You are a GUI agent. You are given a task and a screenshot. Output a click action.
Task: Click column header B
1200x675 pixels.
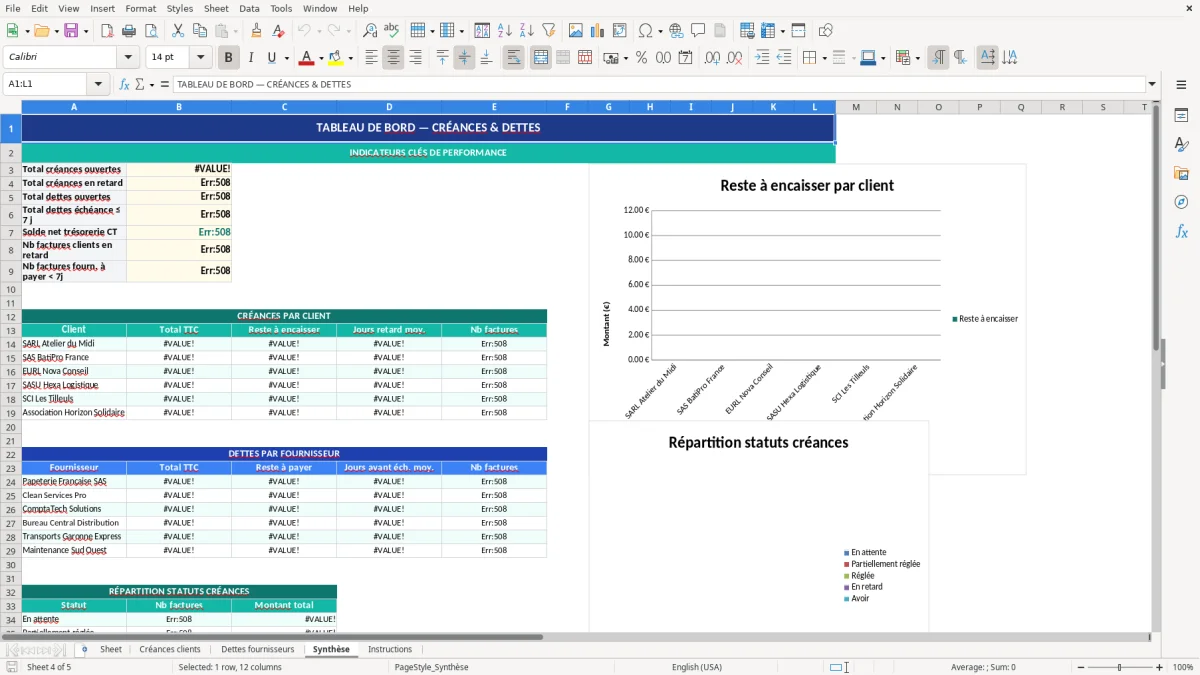coord(179,107)
